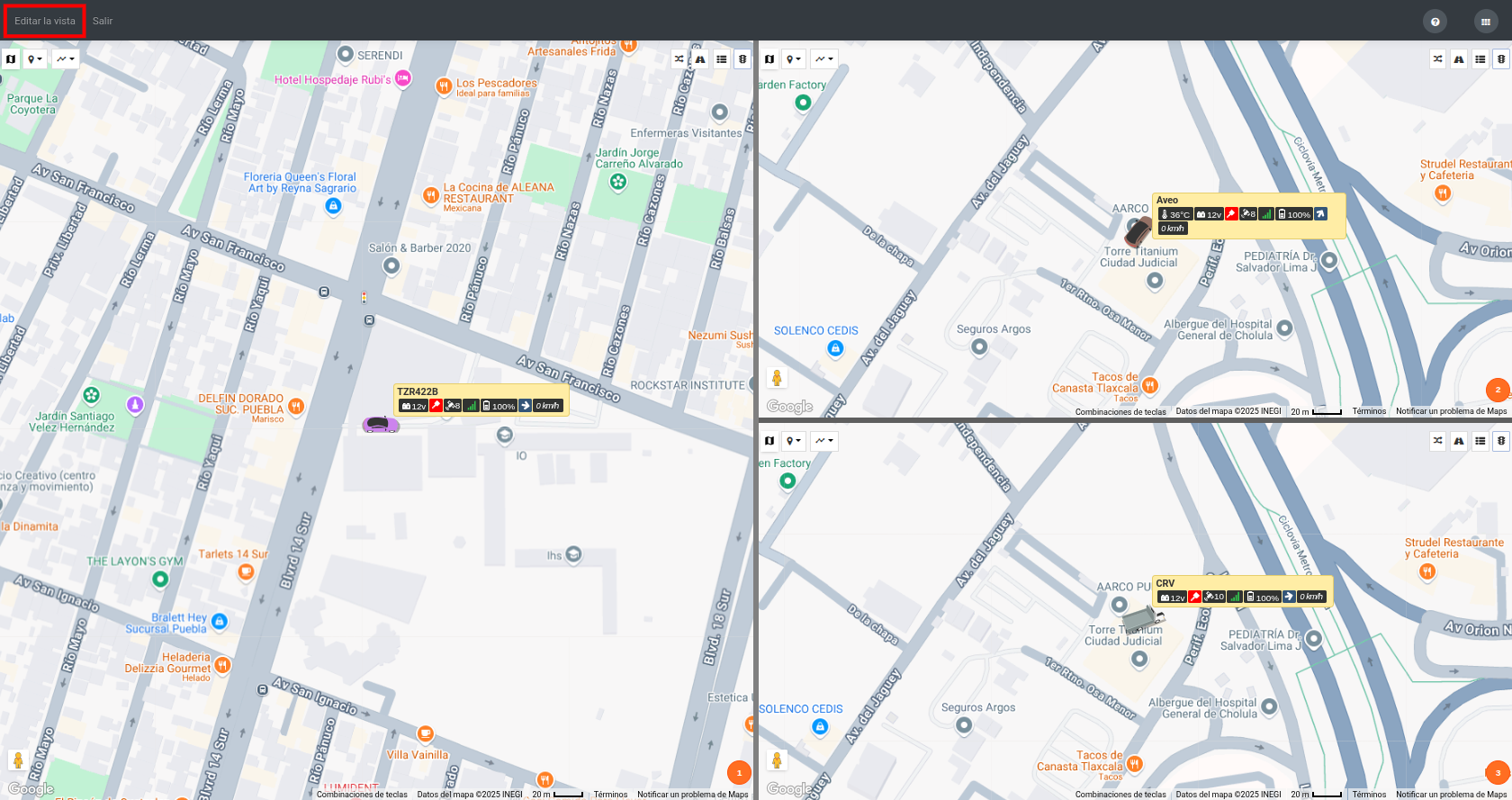Image resolution: width=1512 pixels, height=800 pixels.
Task: Click the shuffle icon in the CRV pane
Action: point(1438,441)
